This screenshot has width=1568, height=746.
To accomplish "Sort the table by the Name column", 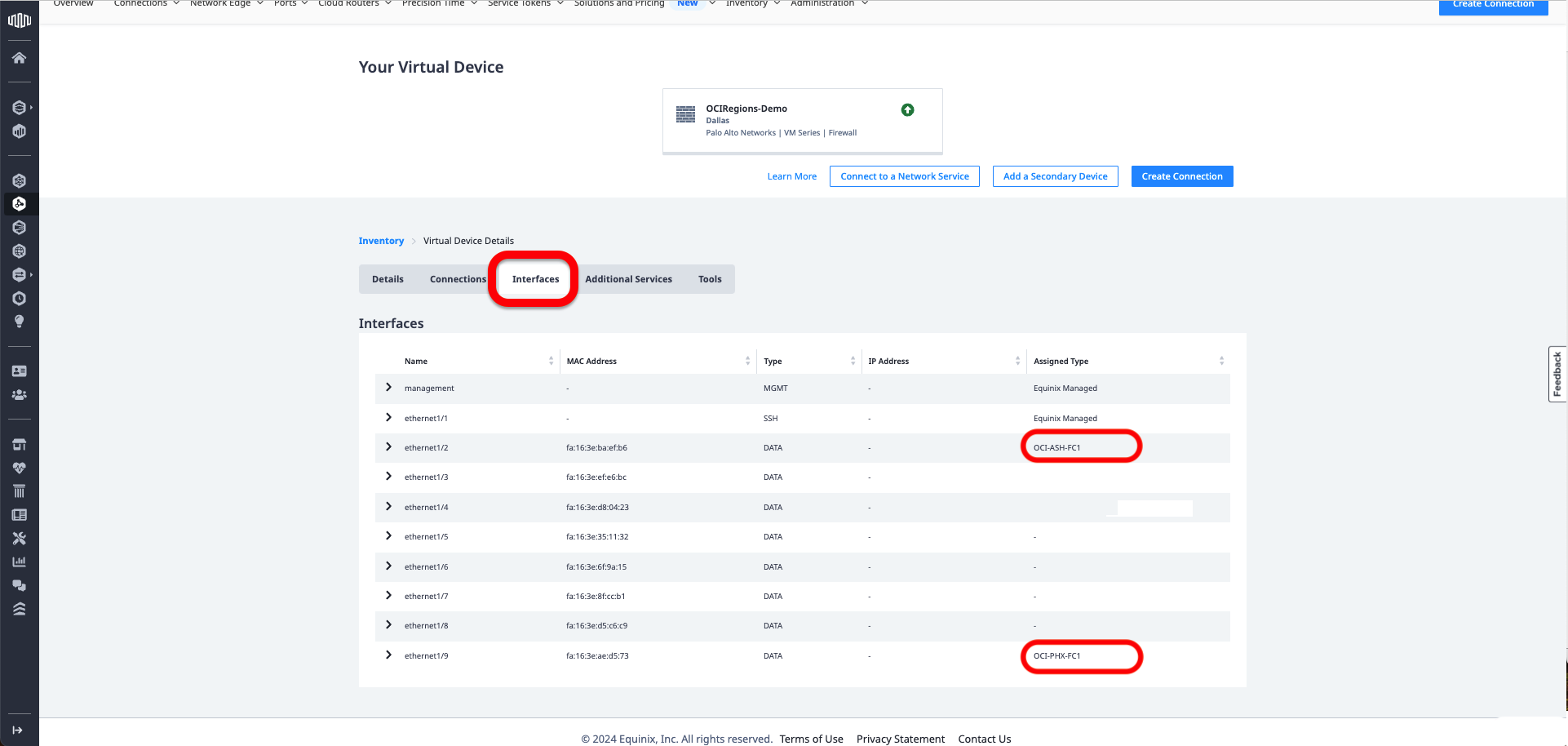I will coord(551,361).
